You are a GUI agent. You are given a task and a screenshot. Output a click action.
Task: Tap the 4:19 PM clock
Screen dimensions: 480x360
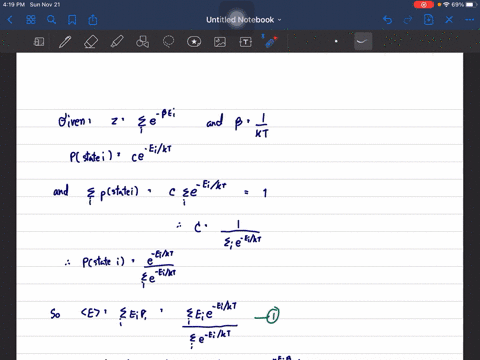coord(14,5)
